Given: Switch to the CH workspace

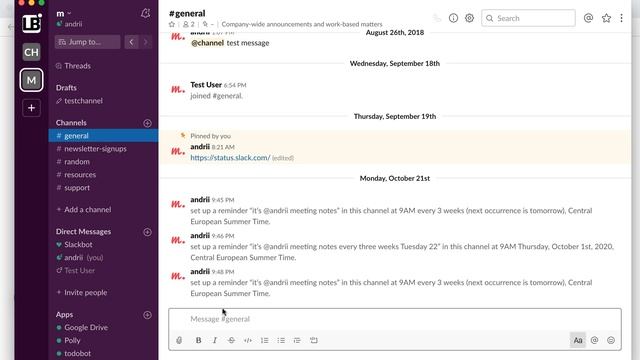Looking at the screenshot, I should click(31, 52).
